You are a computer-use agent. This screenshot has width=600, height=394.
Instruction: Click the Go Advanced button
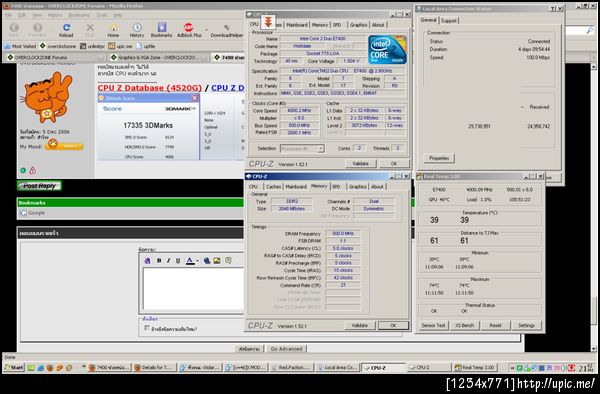click(286, 349)
